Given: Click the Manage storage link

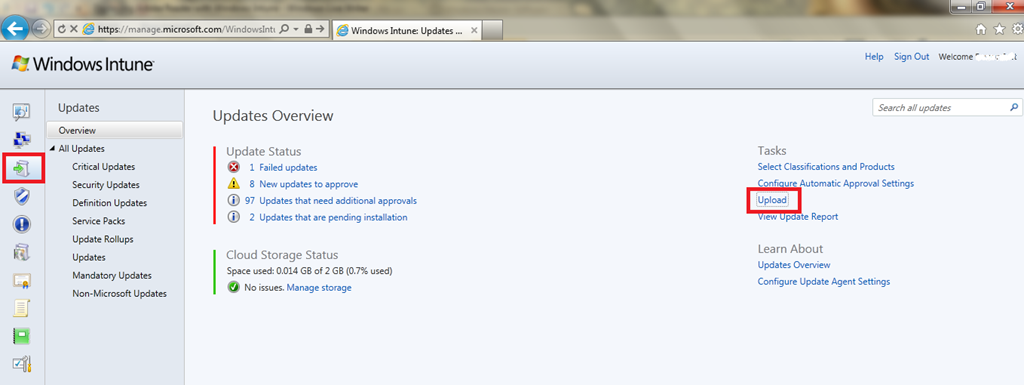Looking at the screenshot, I should coord(319,287).
